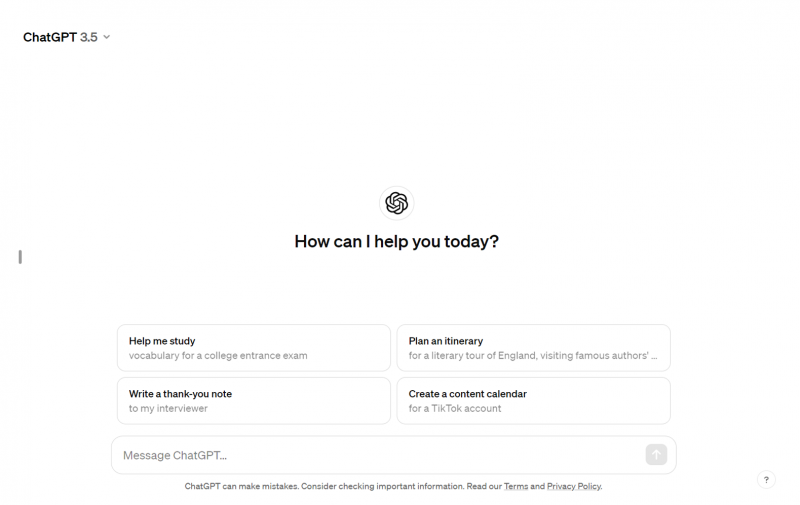Click the "for a TikTok account" subtitle text
This screenshot has height=505, width=800.
[455, 408]
